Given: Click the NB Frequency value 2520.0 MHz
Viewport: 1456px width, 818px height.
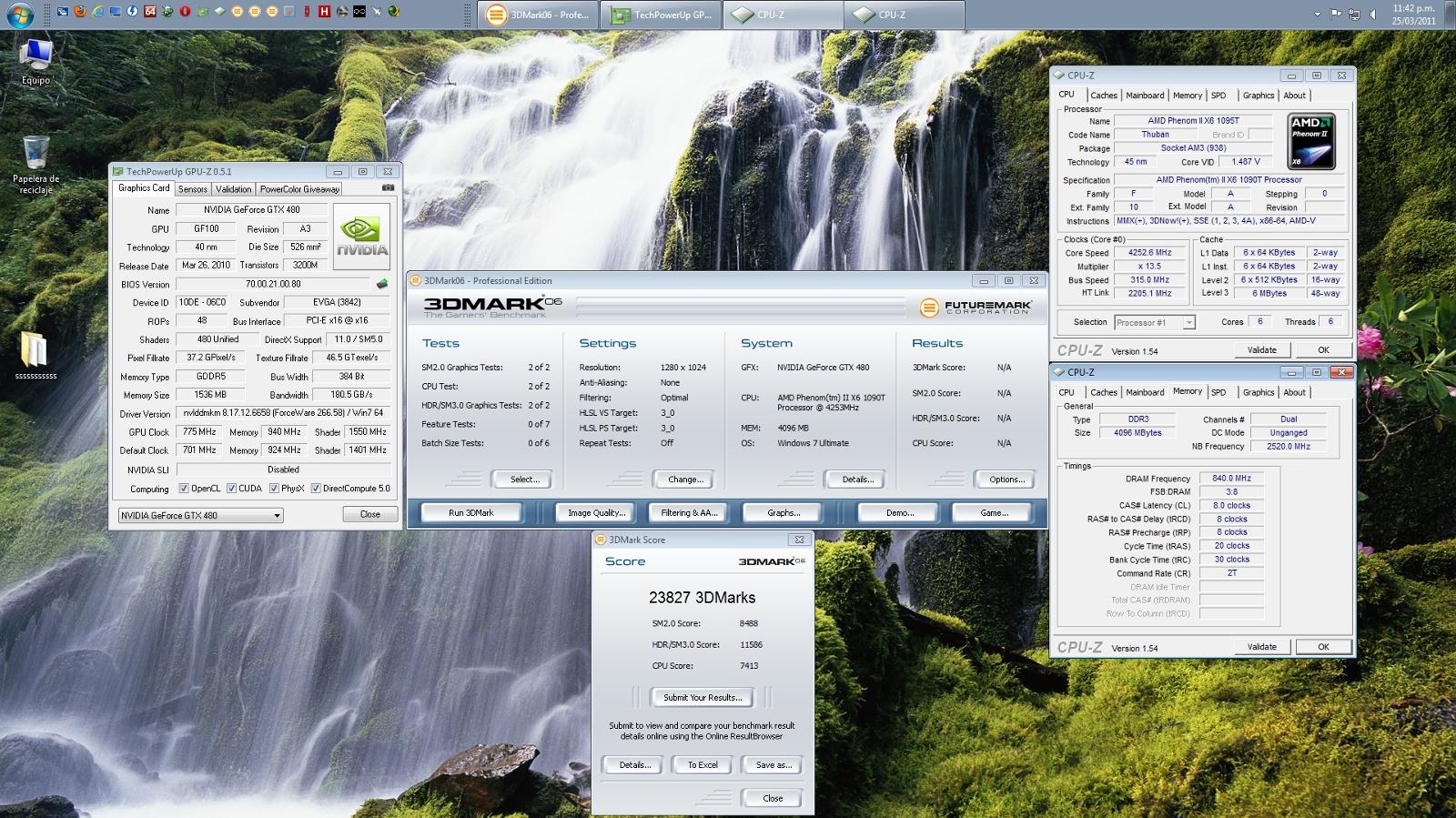Looking at the screenshot, I should 1289,447.
